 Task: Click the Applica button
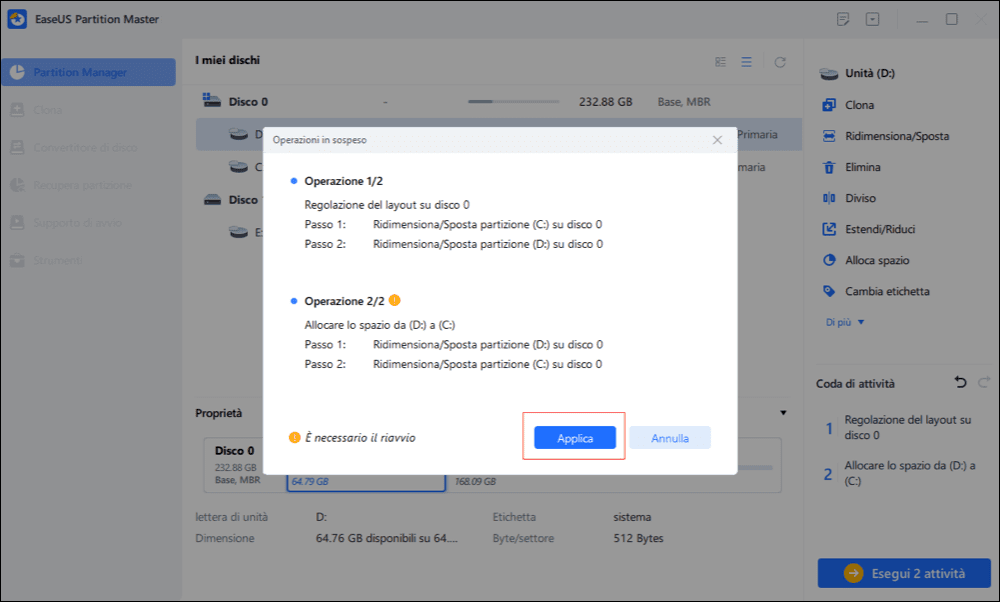pos(575,437)
